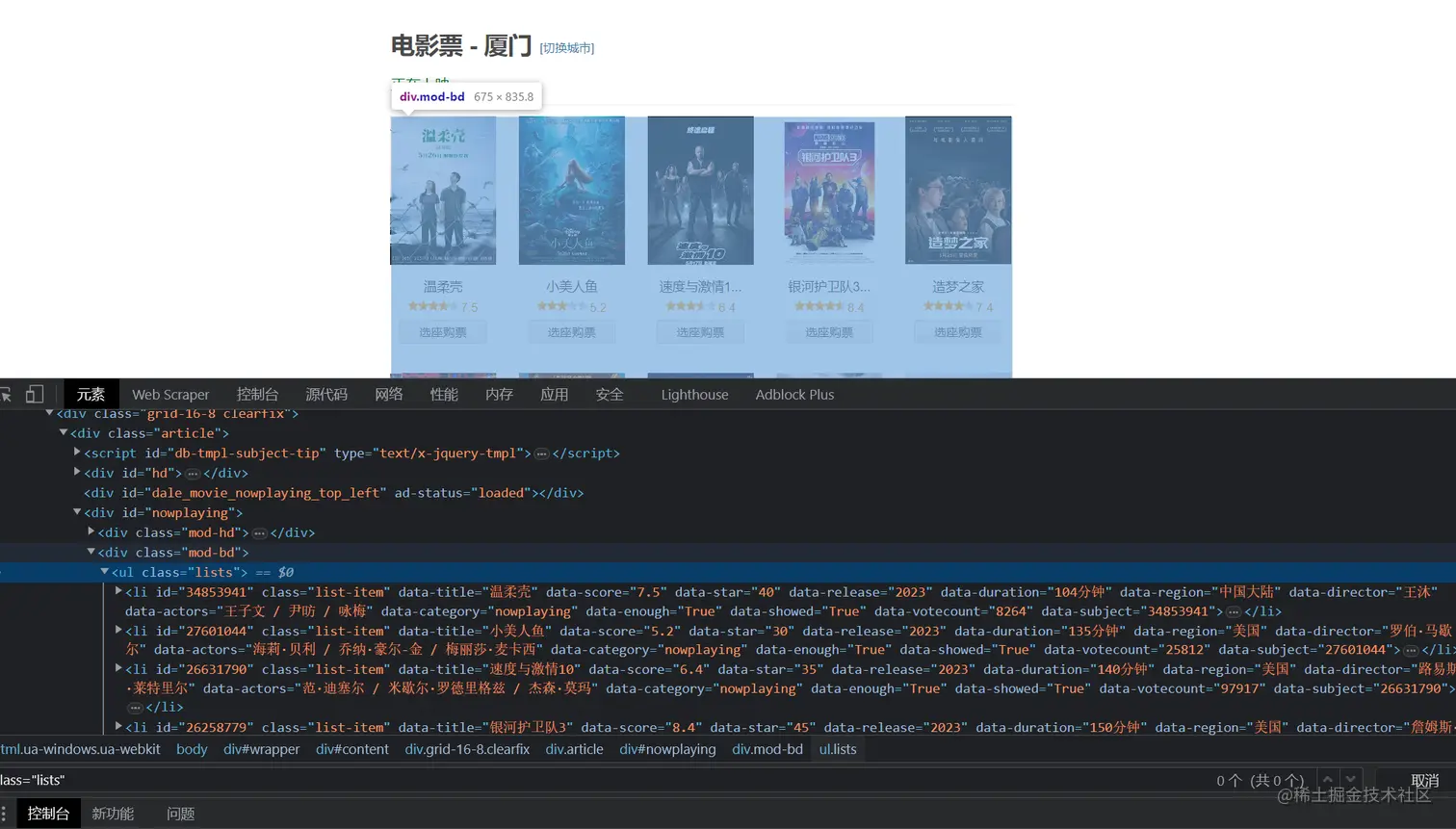The height and width of the screenshot is (829, 1456).
Task: Expand the div class="mod-hd" node
Action: [91, 531]
